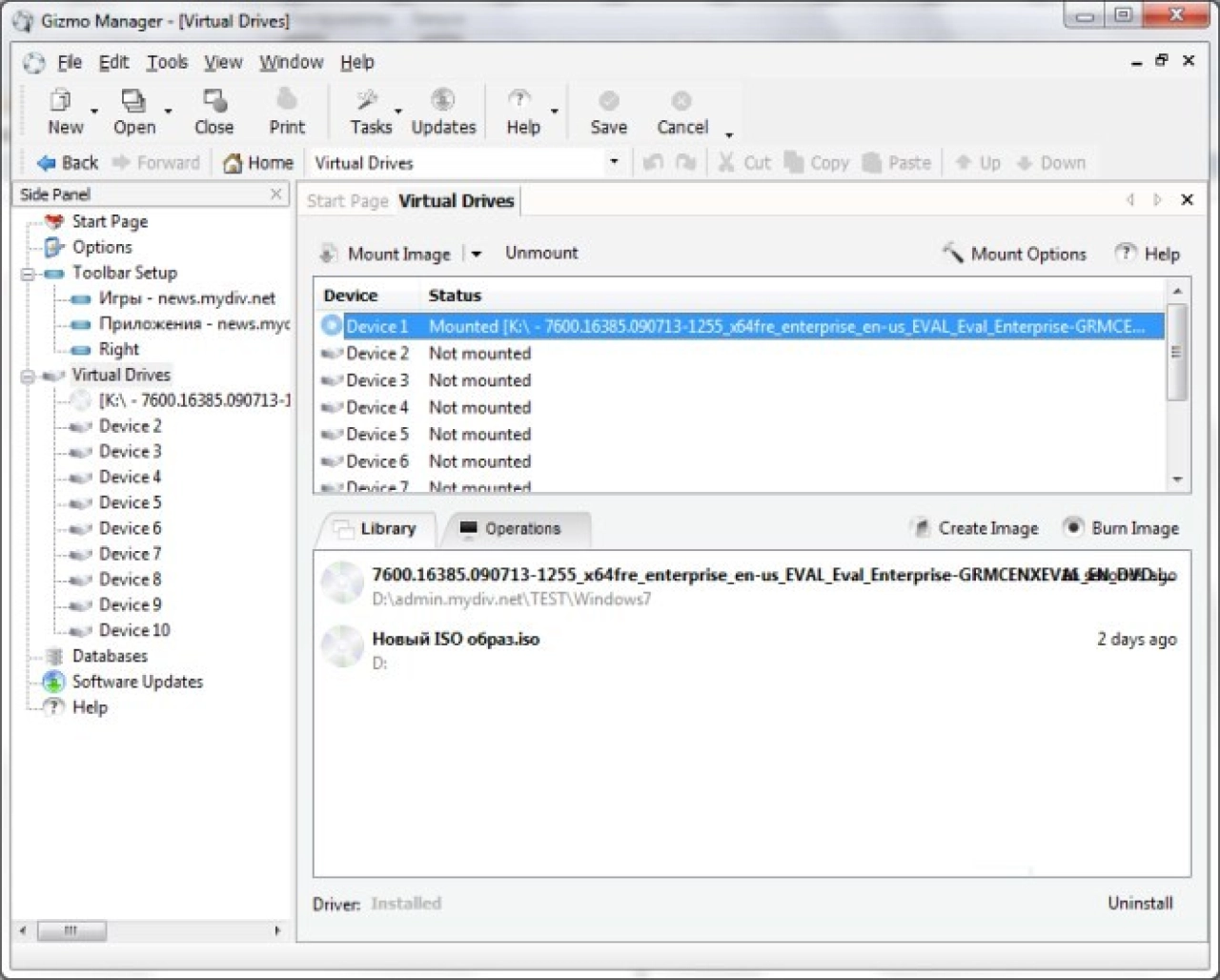Image resolution: width=1220 pixels, height=980 pixels.
Task: Open the Window menu
Action: point(291,62)
